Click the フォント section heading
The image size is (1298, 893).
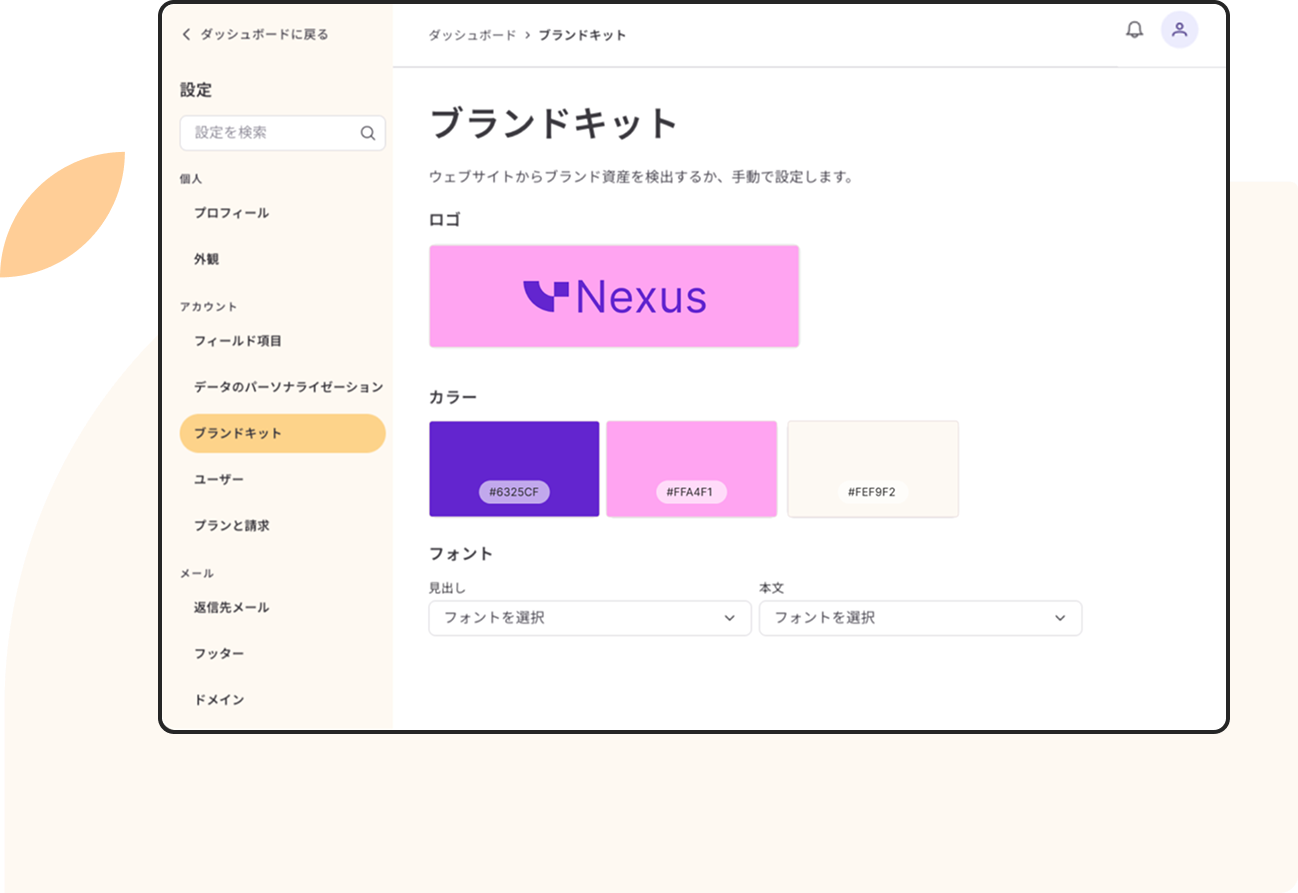coord(461,553)
